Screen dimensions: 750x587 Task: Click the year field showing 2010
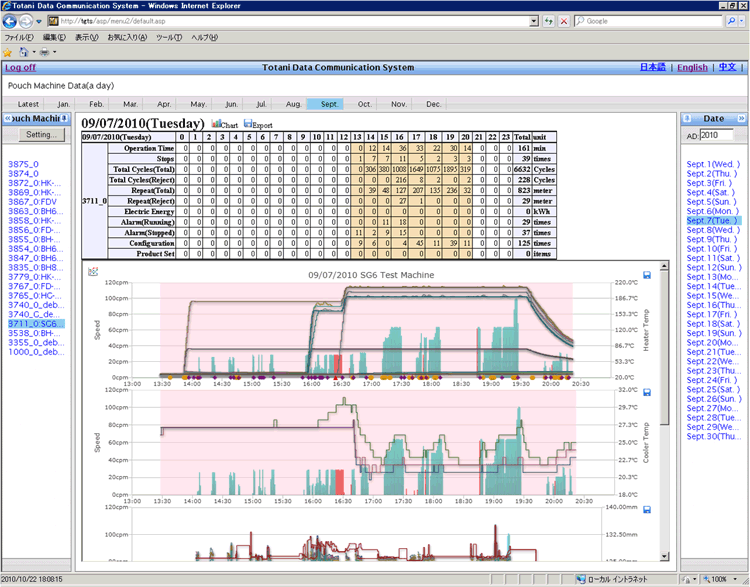click(716, 135)
